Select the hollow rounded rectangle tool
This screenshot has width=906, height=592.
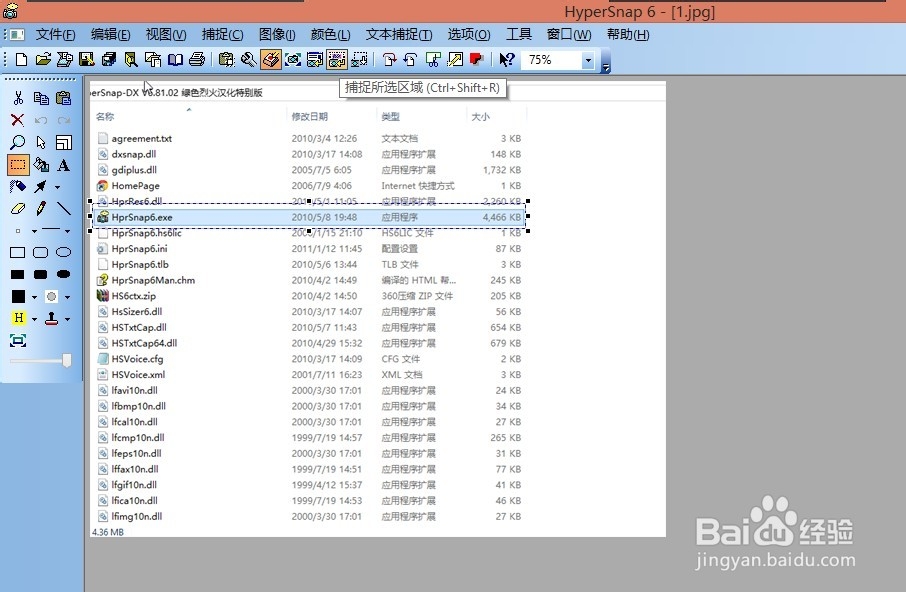coord(41,252)
